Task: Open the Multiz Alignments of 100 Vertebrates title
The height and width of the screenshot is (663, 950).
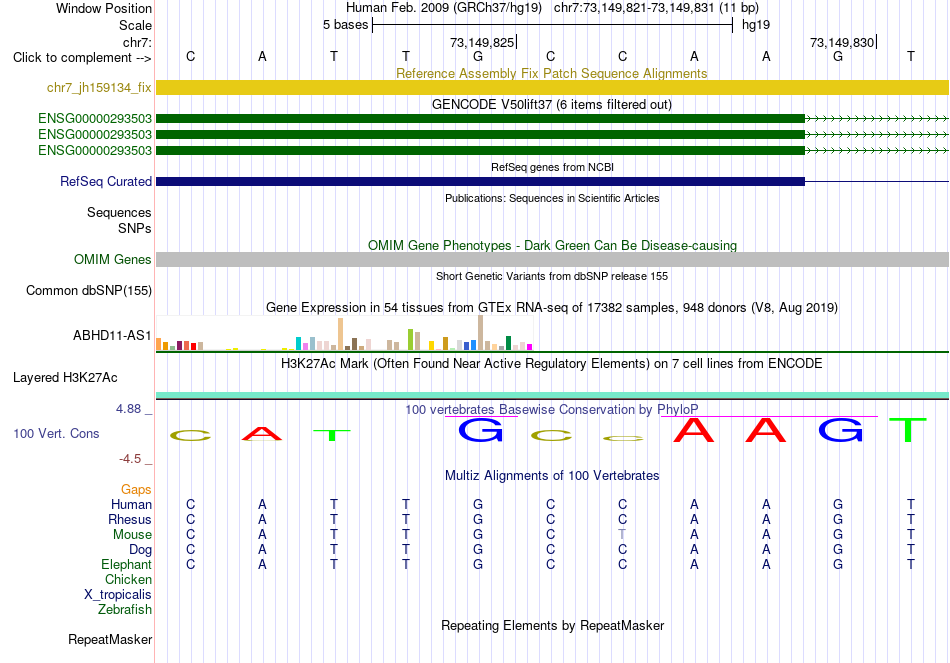Action: [x=552, y=476]
